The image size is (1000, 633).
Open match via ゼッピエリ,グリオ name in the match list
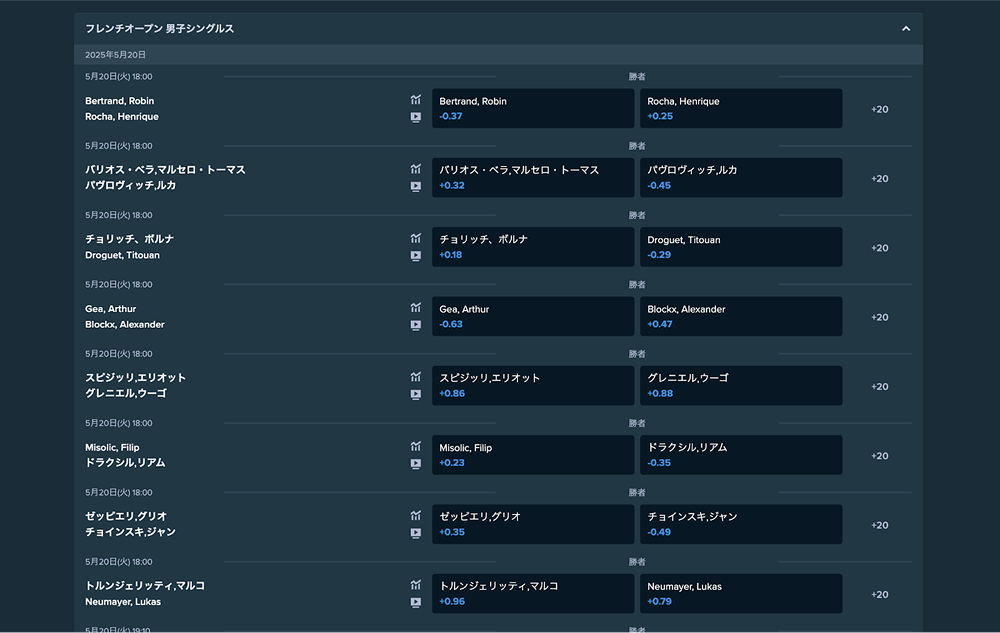pyautogui.click(x=126, y=516)
